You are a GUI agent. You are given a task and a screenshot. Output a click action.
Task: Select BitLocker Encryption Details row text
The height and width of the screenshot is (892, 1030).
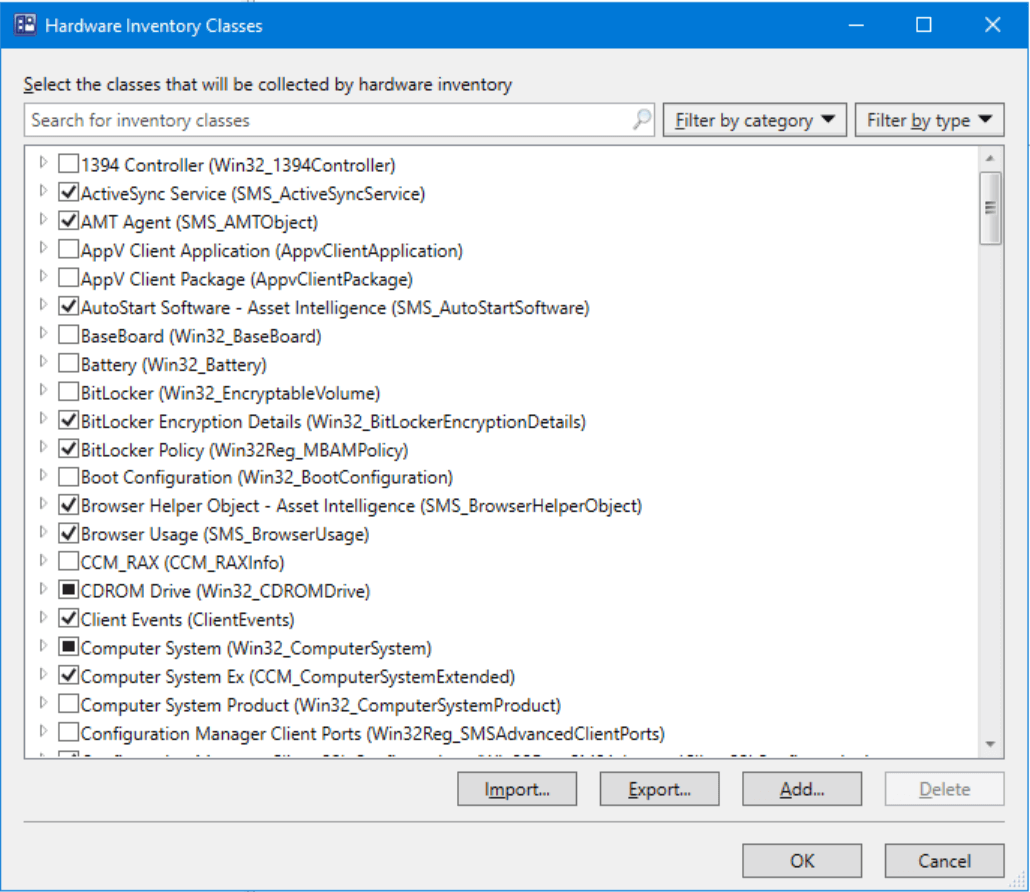coord(333,421)
